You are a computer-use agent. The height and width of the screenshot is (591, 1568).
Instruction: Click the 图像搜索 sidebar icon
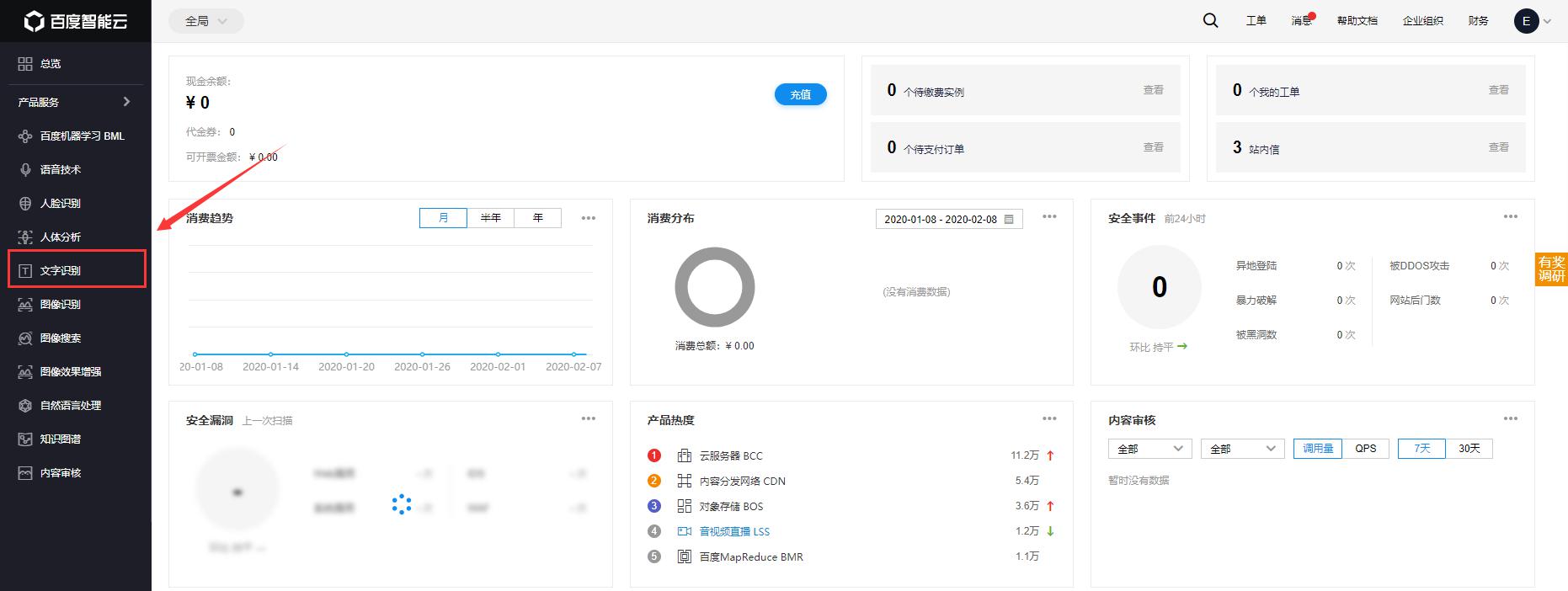(25, 338)
